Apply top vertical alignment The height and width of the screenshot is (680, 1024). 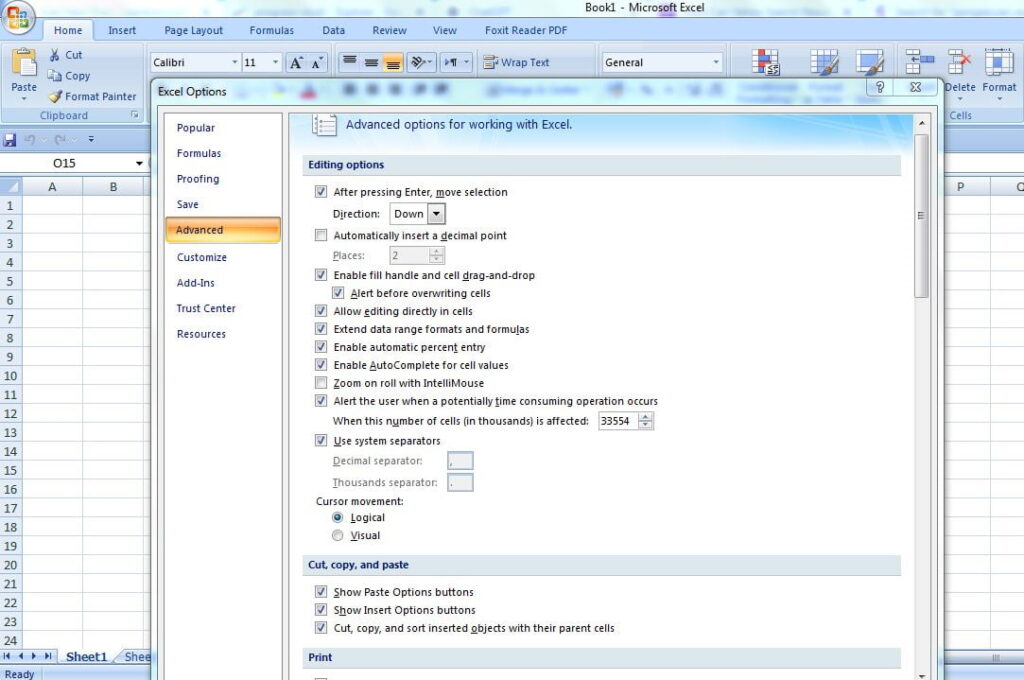pyautogui.click(x=350, y=63)
